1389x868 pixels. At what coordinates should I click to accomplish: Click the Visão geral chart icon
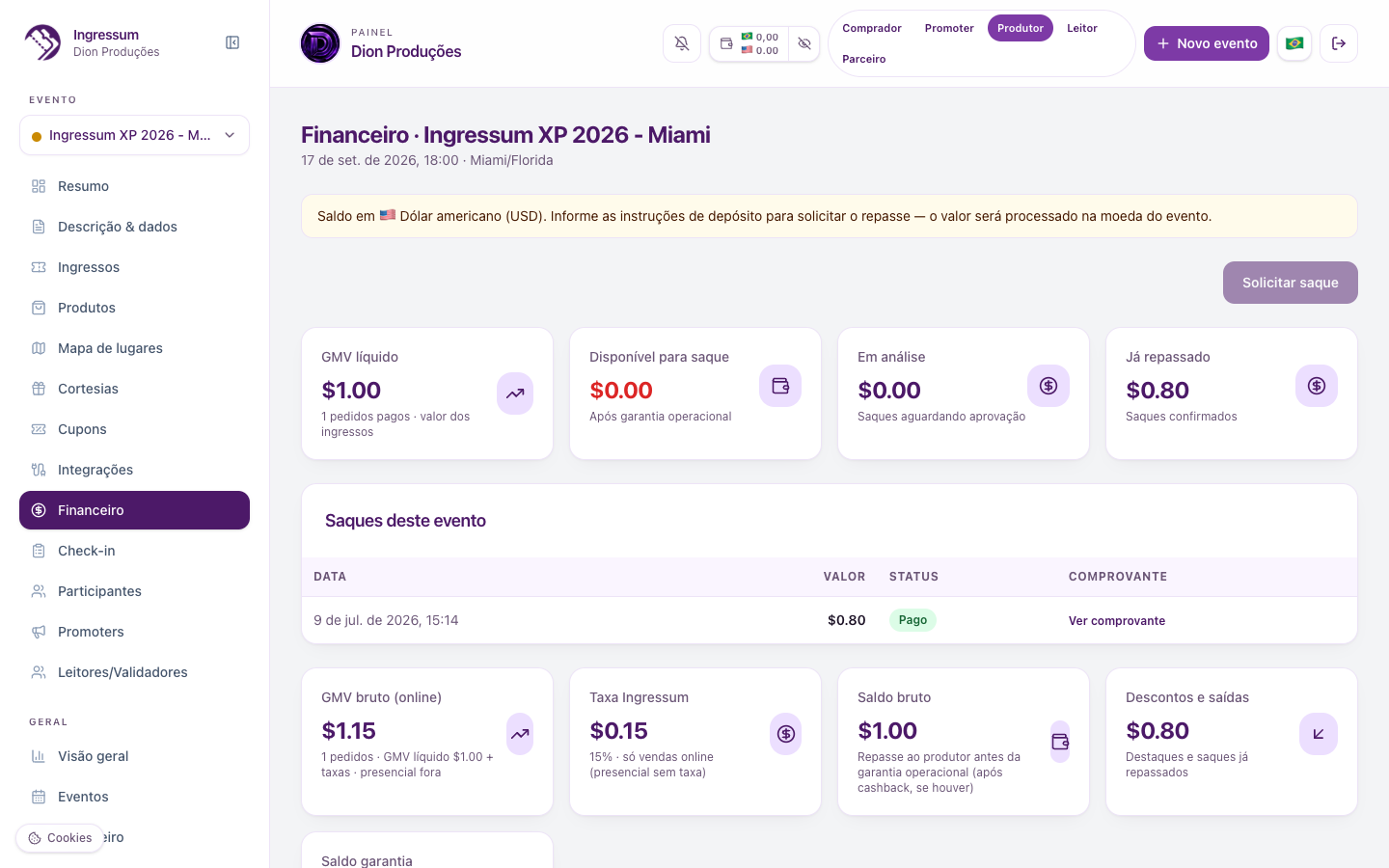click(x=39, y=756)
